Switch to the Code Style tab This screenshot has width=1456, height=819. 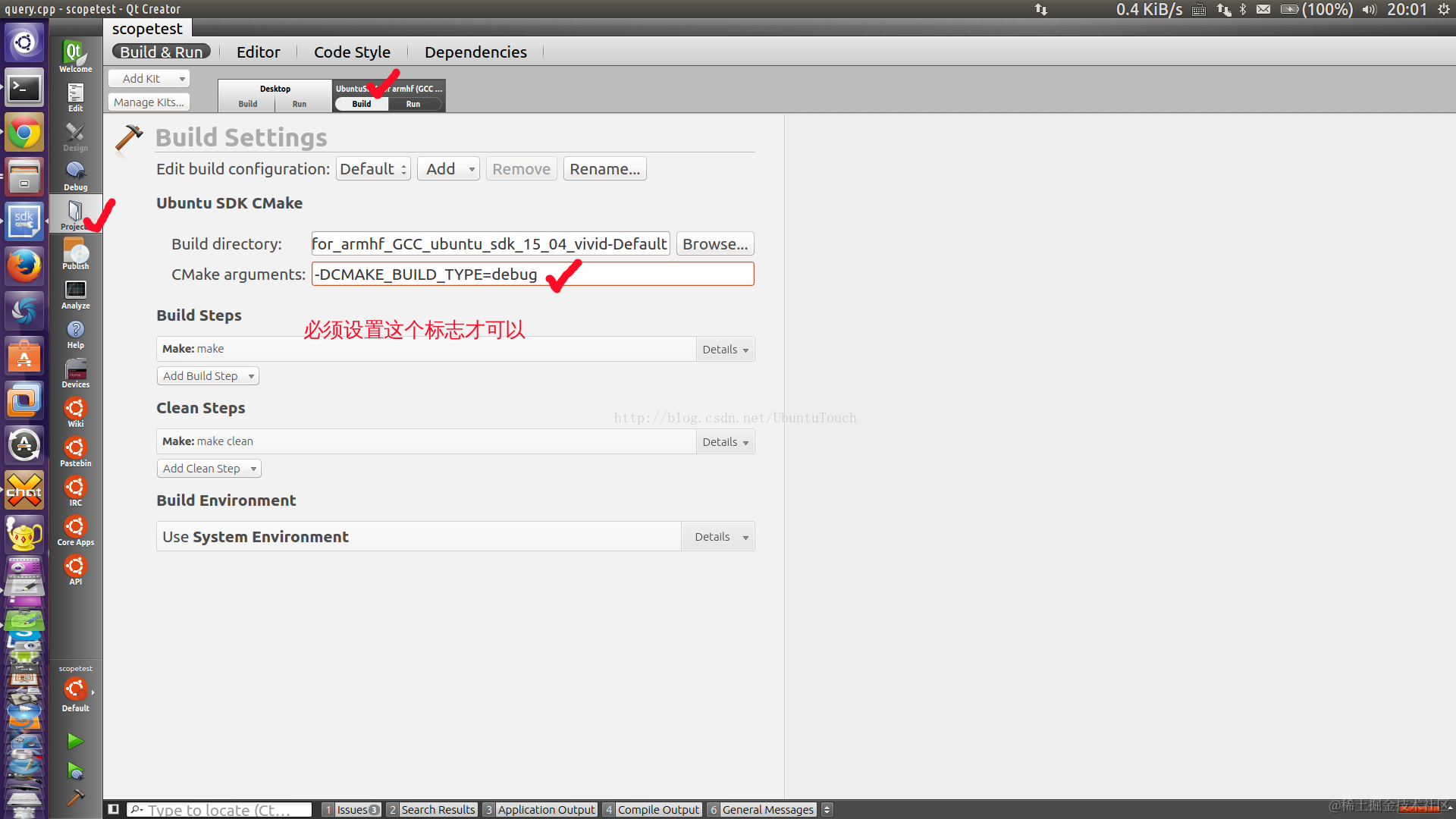coord(352,52)
